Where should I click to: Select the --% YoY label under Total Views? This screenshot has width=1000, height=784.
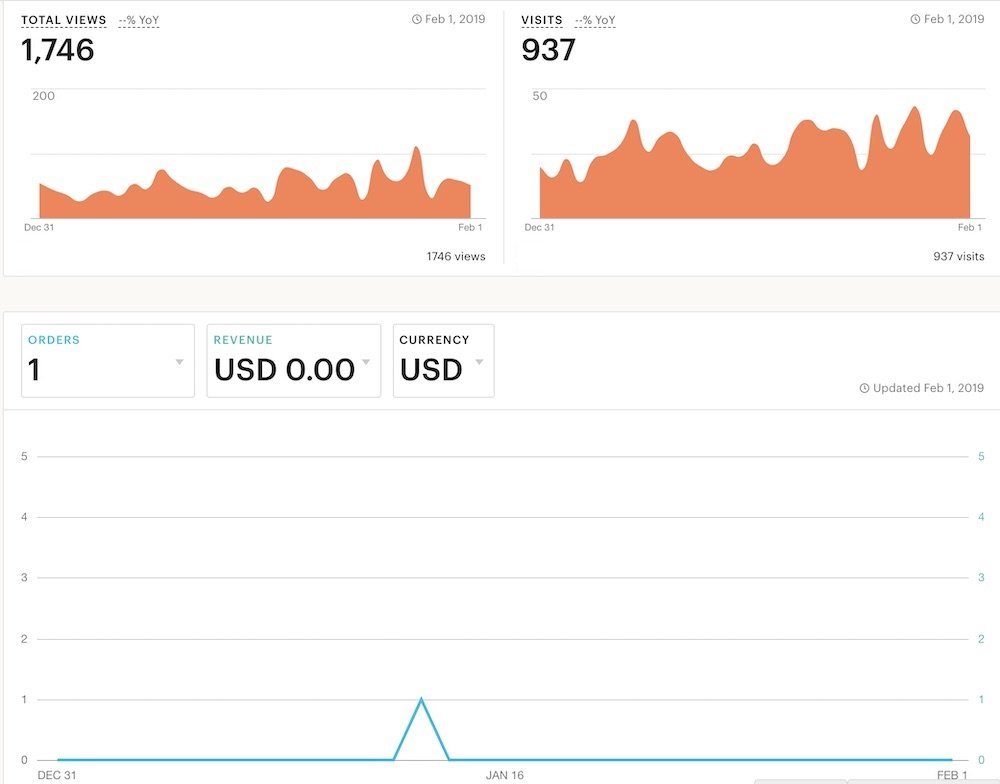[x=139, y=20]
